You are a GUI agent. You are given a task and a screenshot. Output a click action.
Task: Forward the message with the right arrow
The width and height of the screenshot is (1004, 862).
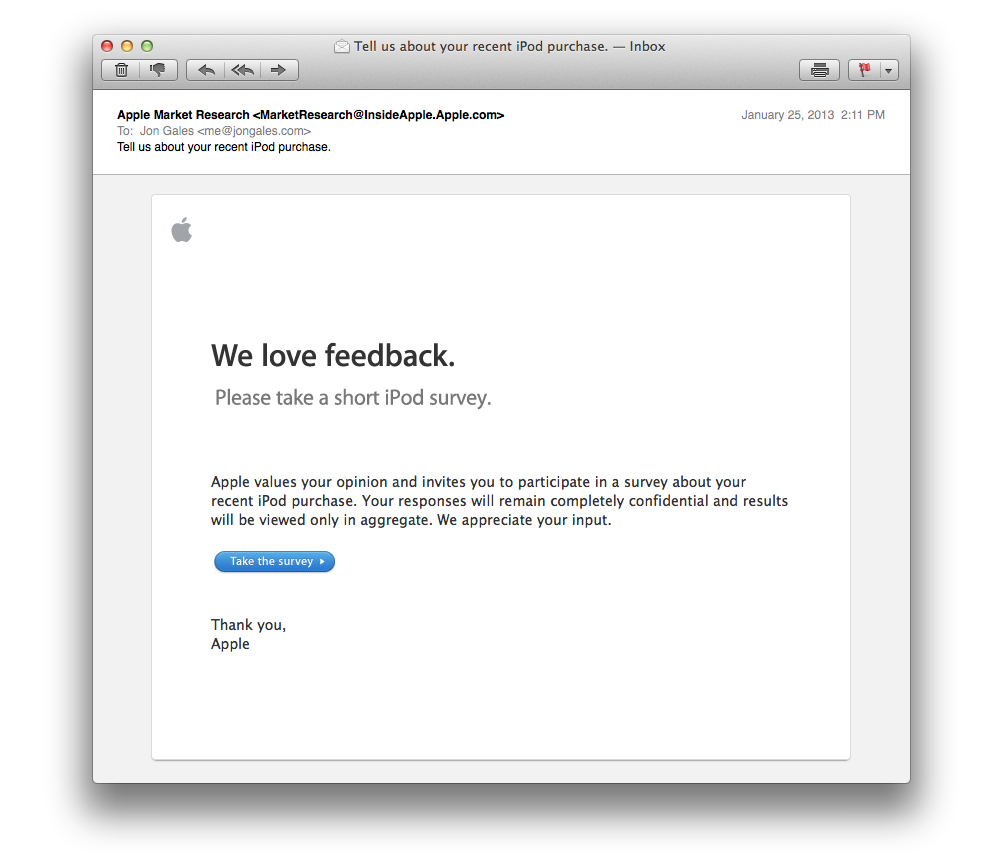pyautogui.click(x=279, y=70)
